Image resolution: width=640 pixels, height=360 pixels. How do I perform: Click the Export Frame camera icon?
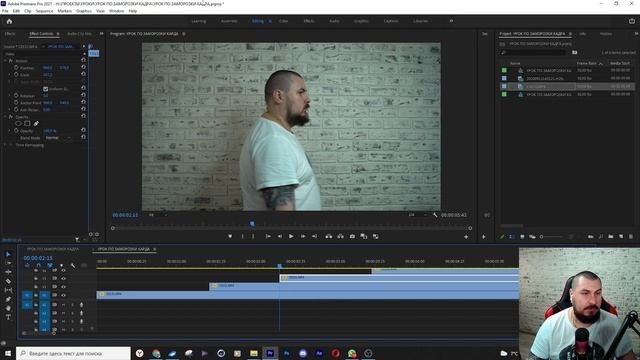[x=352, y=236]
